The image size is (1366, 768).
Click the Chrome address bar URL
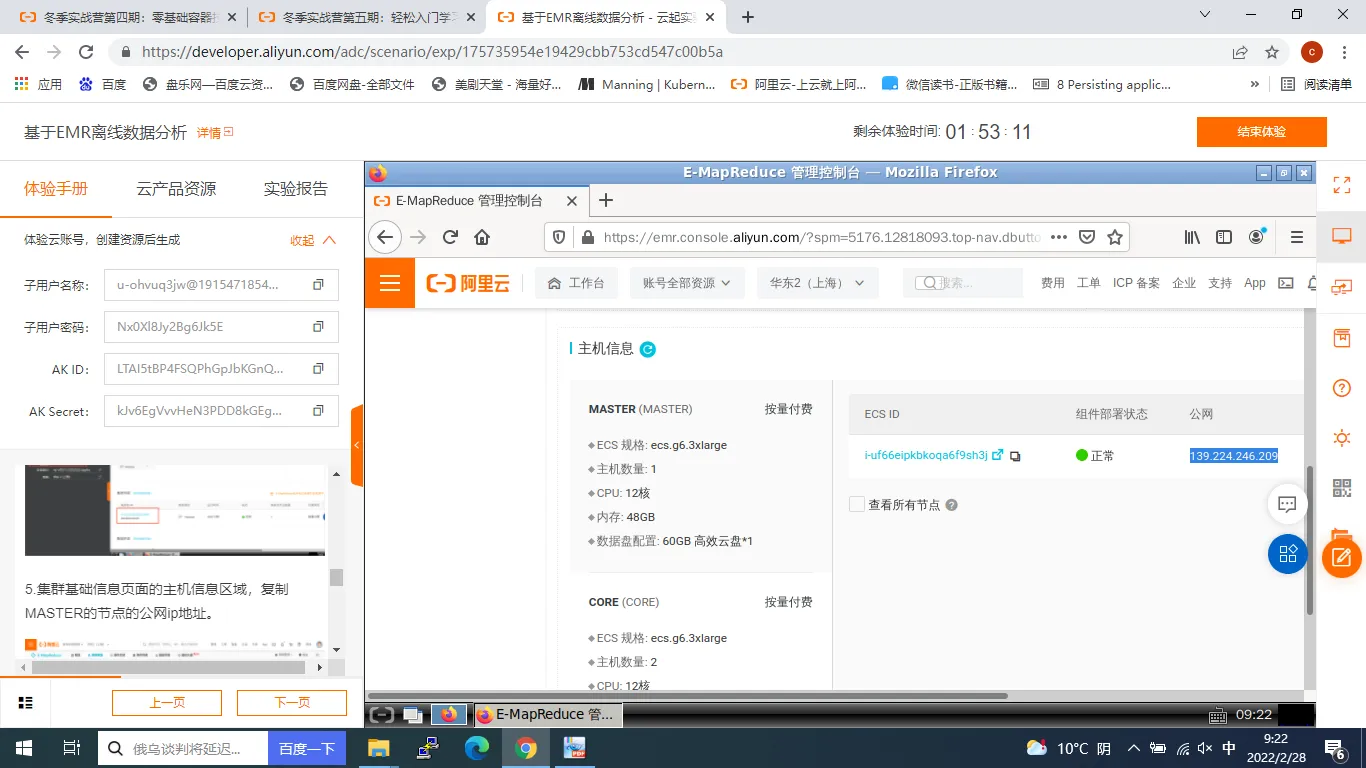pyautogui.click(x=432, y=52)
